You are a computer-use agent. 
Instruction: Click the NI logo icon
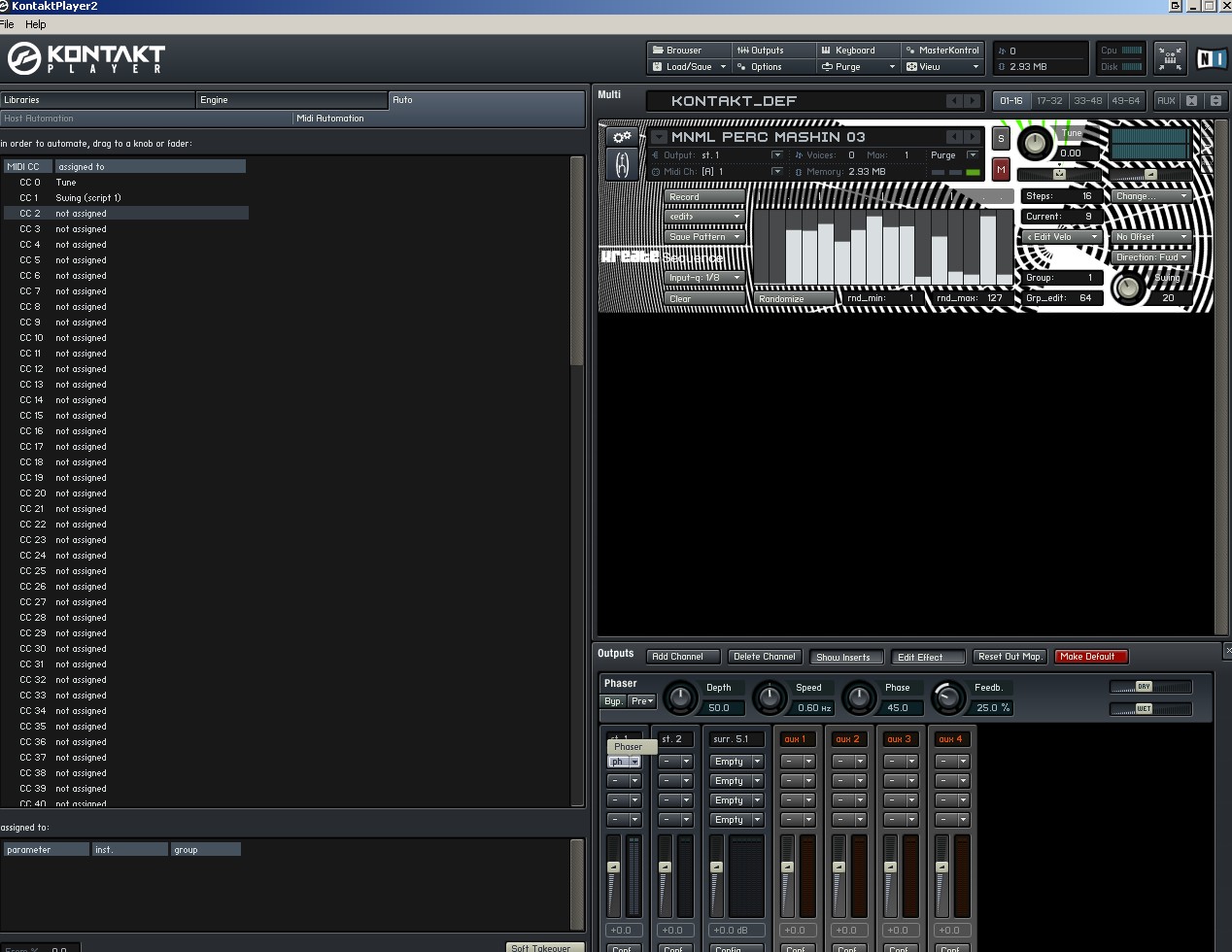tap(1212, 58)
